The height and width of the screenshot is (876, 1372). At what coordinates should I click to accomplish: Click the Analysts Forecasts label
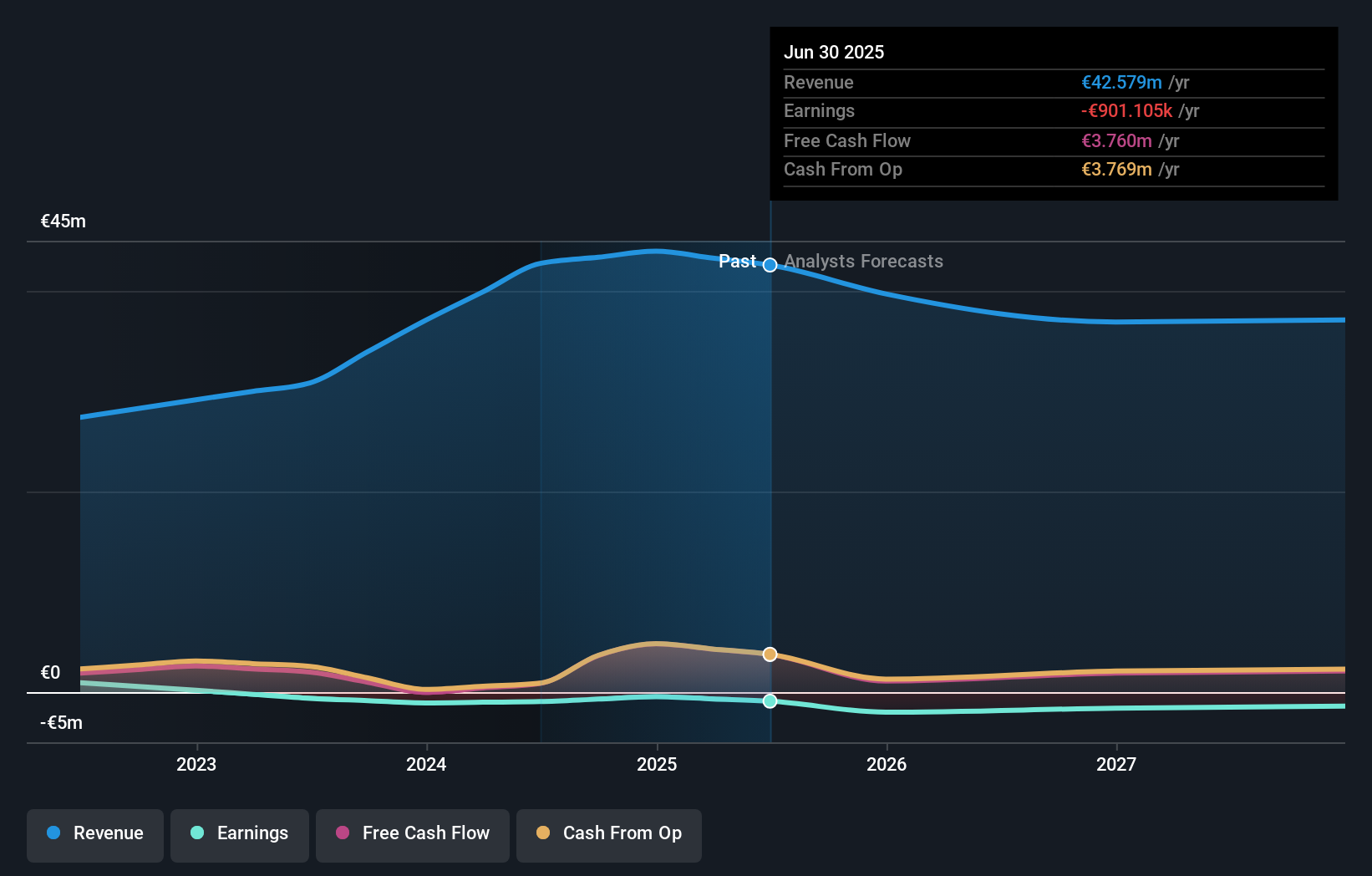tap(863, 261)
